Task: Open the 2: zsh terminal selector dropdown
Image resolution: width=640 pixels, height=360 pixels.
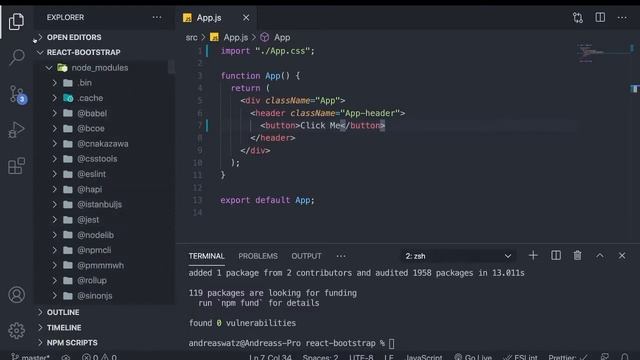Action: coord(458,256)
